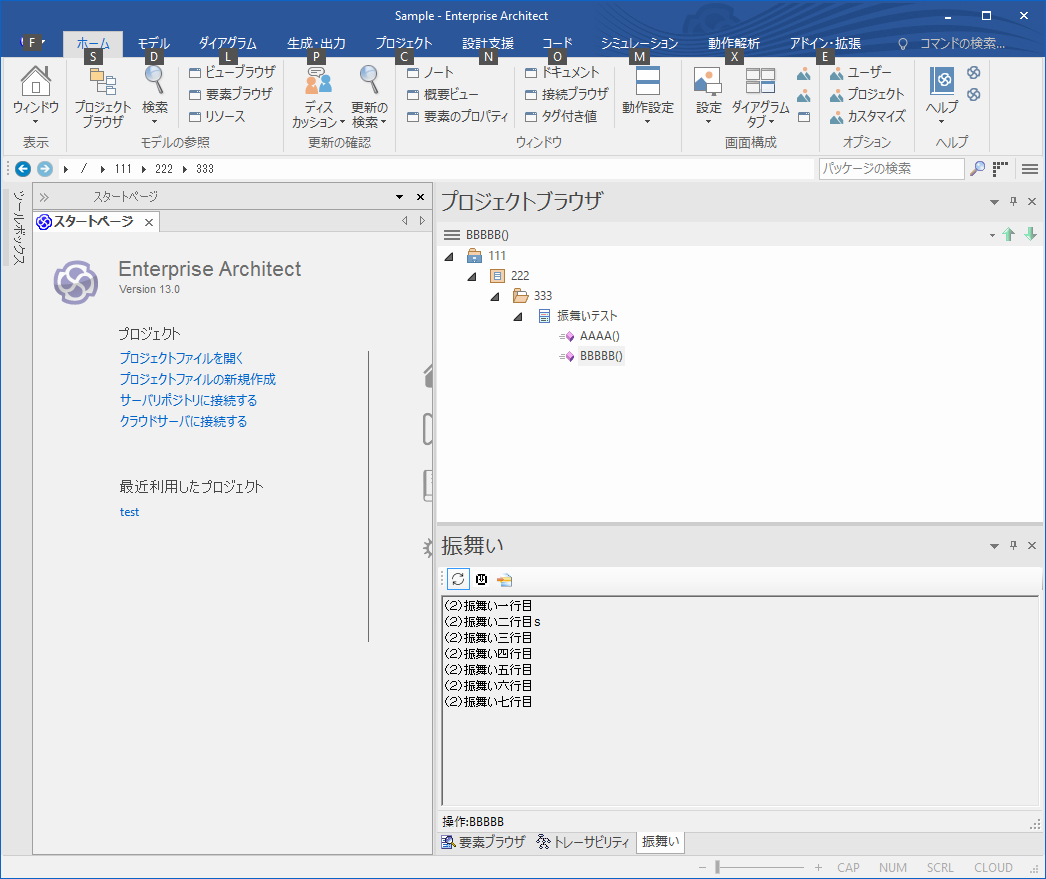Screen dimensions: 1046x879
Task: Click プロジェクトファイルの新規作成 link
Action: (197, 379)
